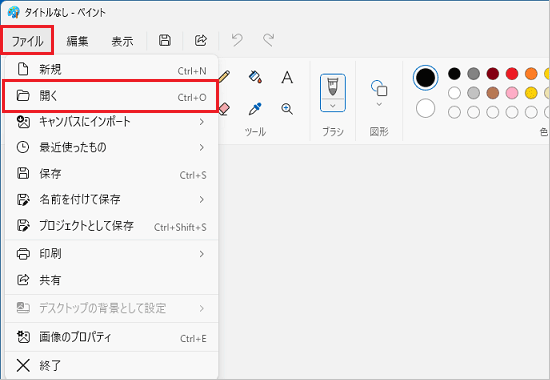Click the clock icon beside 最近使ったもの

(23, 147)
